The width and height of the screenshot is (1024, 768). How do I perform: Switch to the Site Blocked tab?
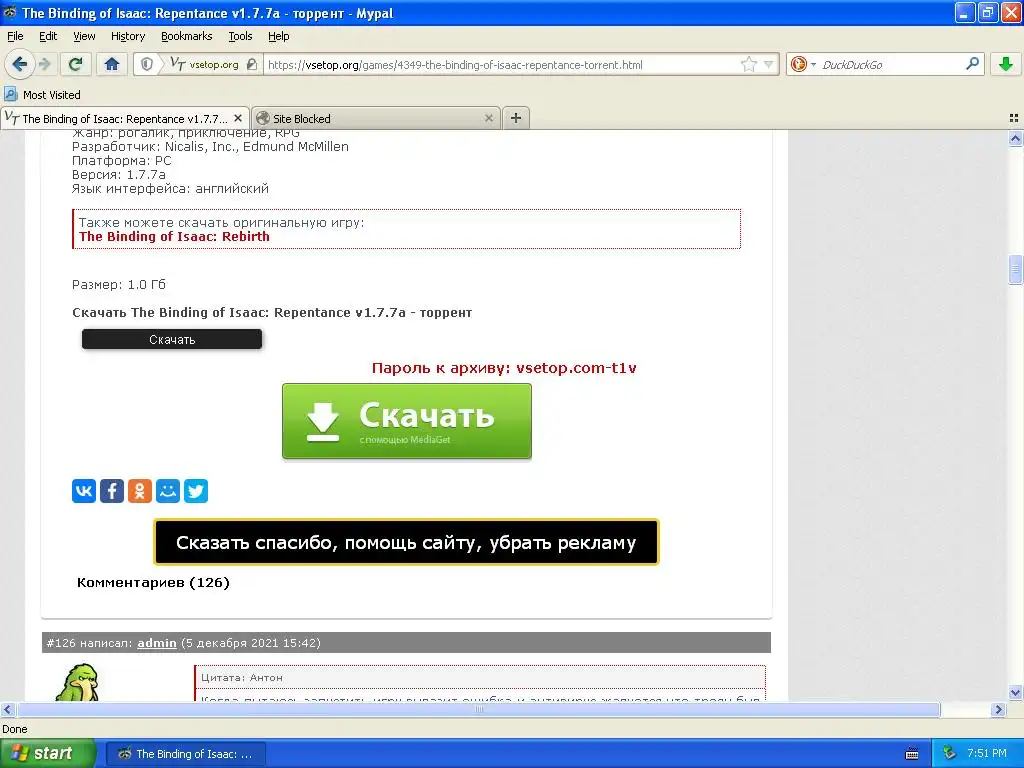tap(376, 118)
